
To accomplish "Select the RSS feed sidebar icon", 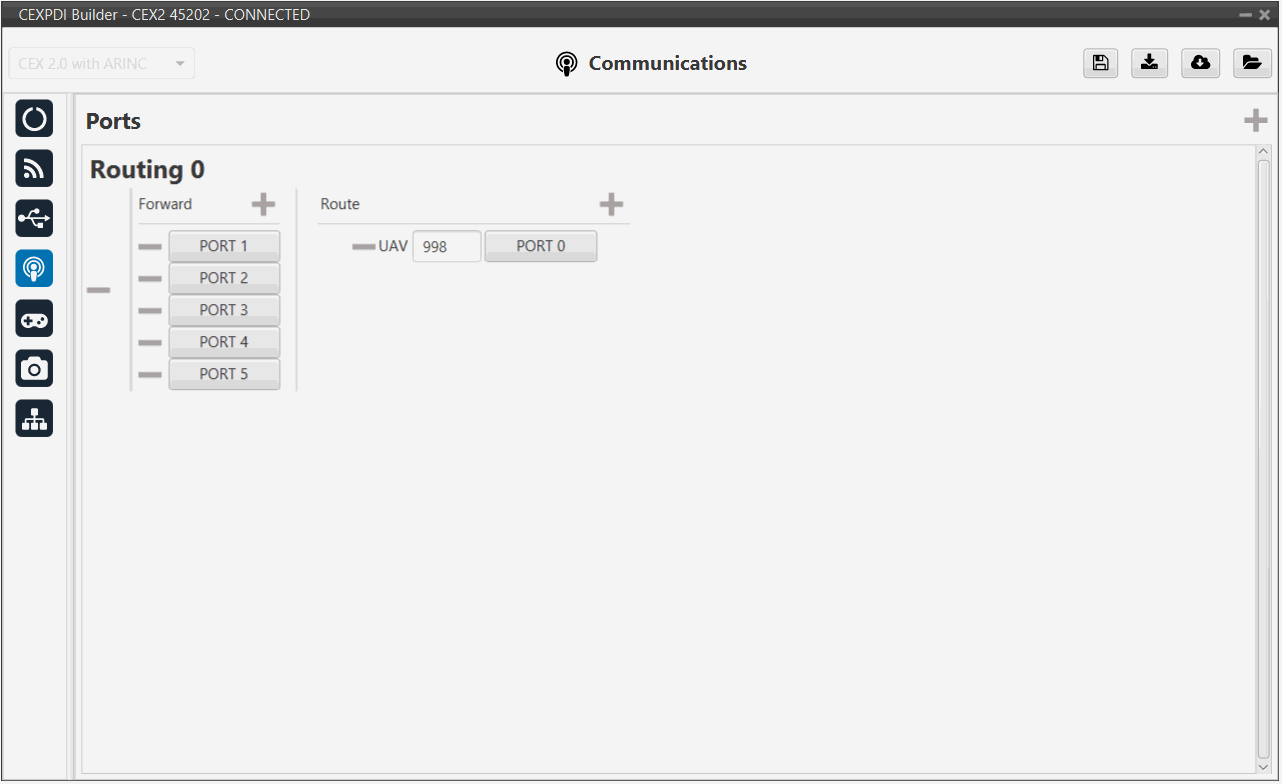I will (34, 169).
